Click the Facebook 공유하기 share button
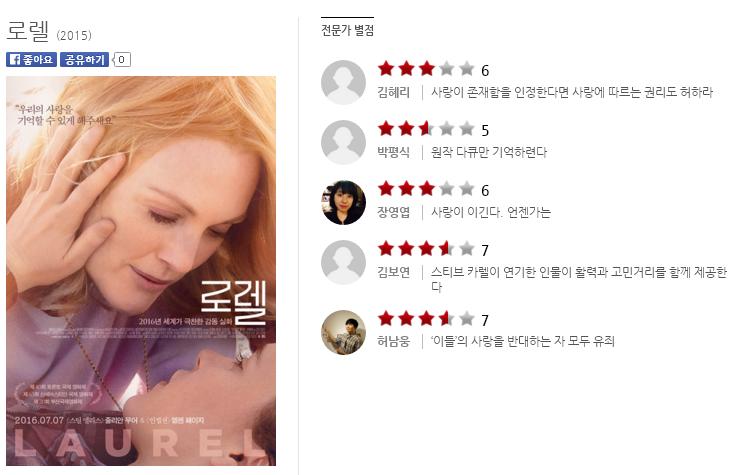Image resolution: width=742 pixels, height=475 pixels. coord(84,60)
